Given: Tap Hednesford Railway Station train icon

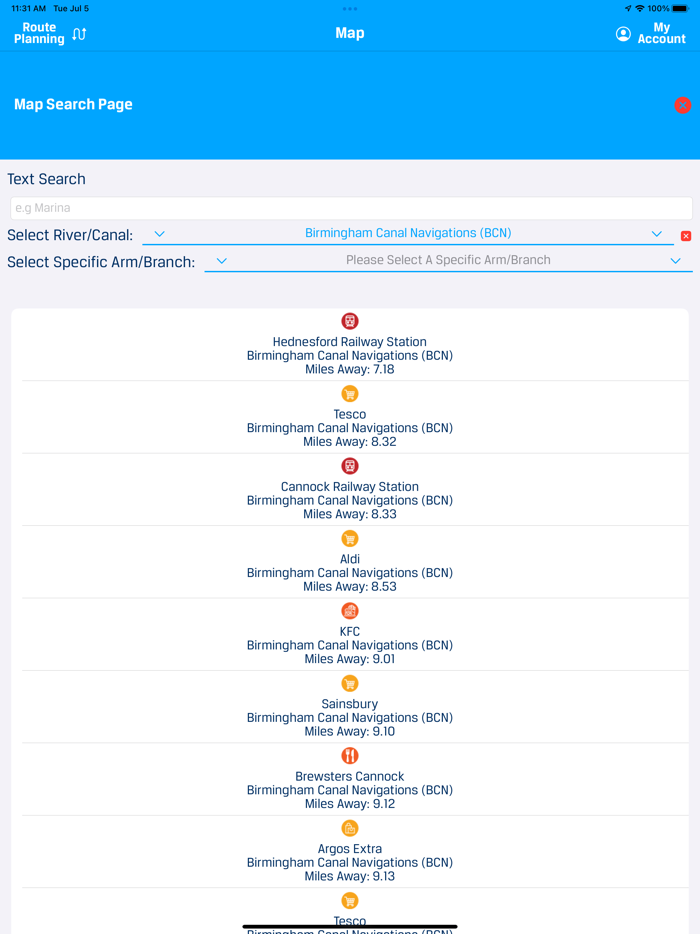Looking at the screenshot, I should (x=350, y=321).
